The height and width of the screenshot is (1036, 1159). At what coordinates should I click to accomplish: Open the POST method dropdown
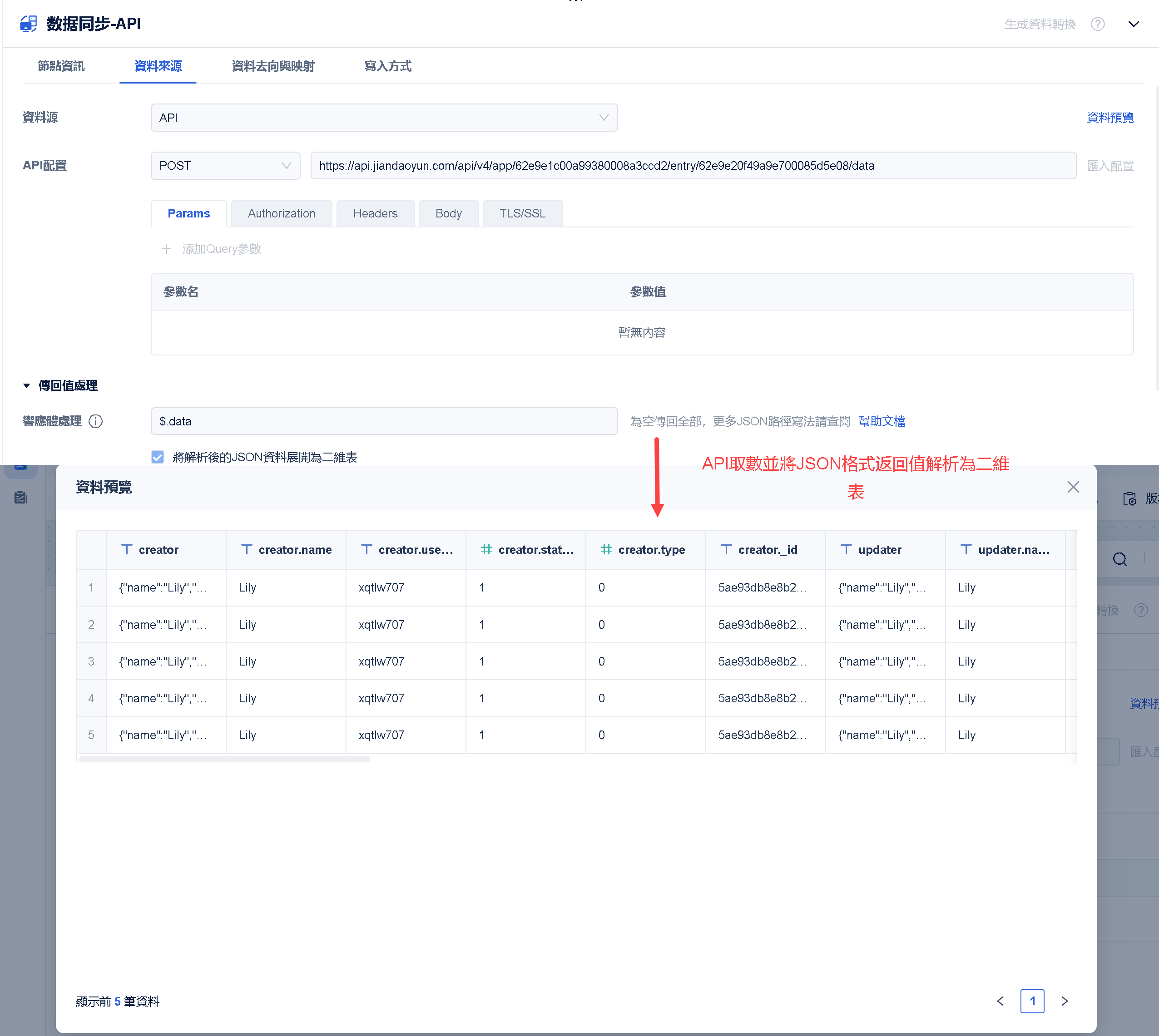[x=225, y=166]
